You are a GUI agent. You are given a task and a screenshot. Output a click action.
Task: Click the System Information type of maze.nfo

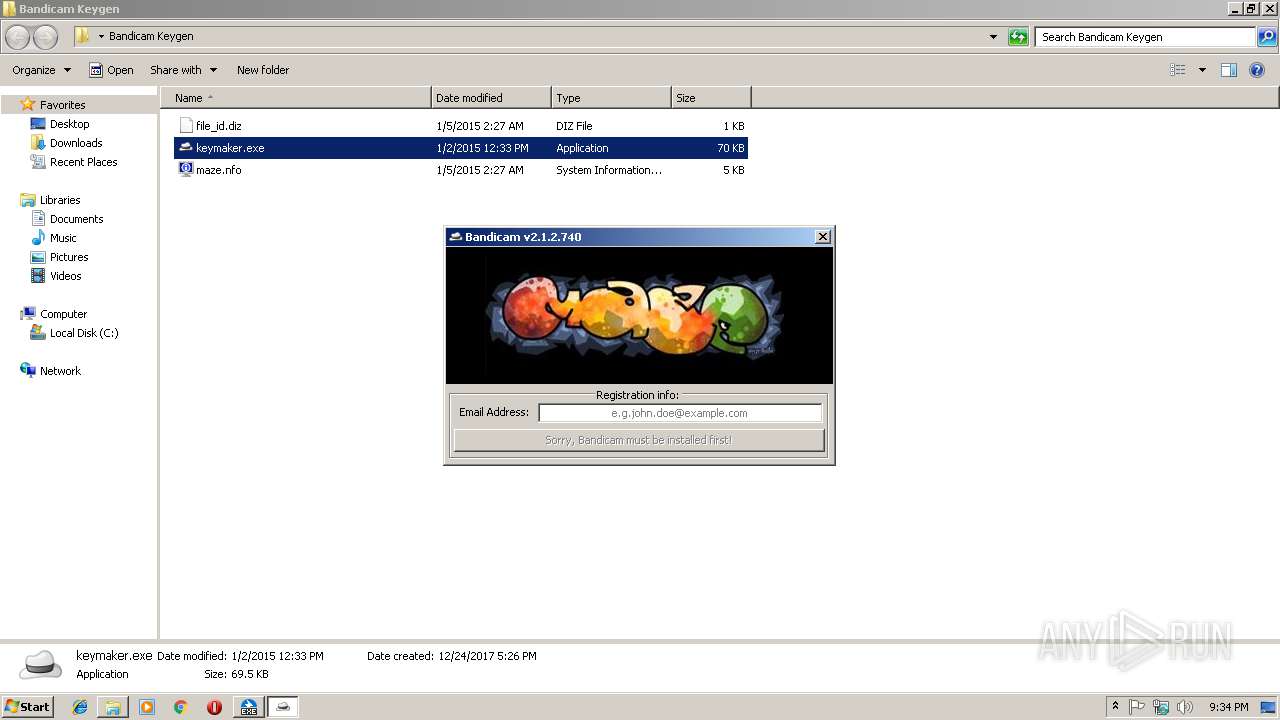609,170
